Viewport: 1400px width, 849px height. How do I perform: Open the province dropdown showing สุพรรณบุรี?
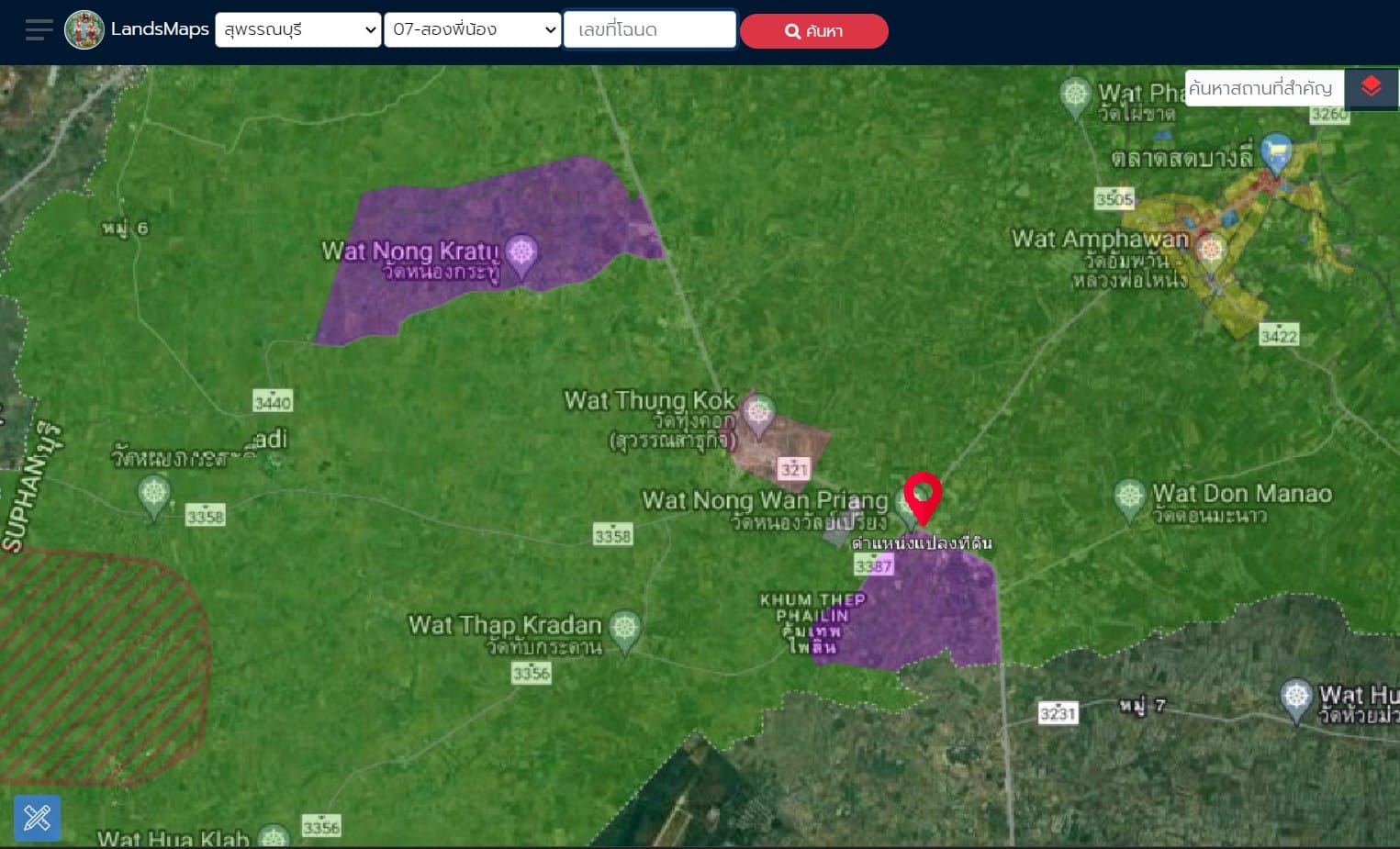coord(298,29)
